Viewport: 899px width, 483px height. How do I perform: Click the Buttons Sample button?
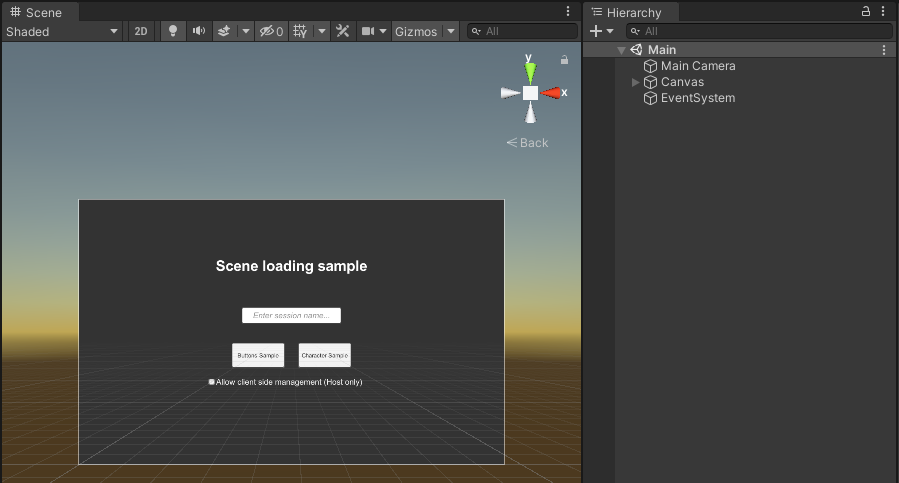coord(258,355)
